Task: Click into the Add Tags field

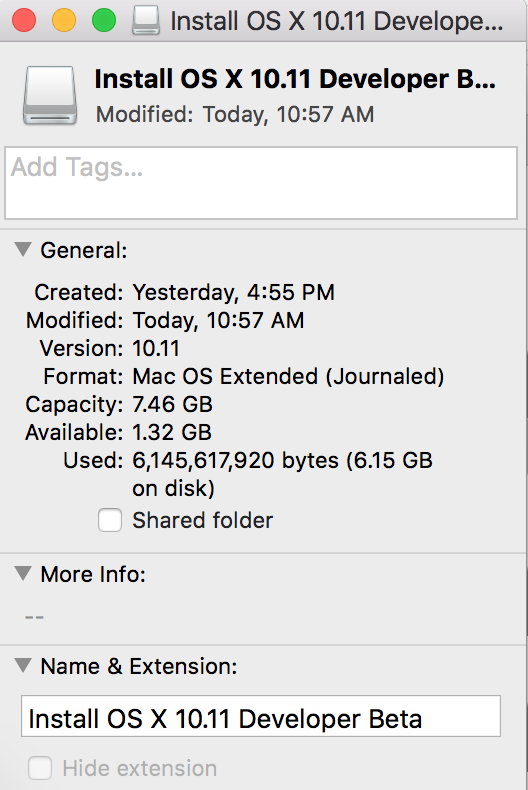Action: 261,183
